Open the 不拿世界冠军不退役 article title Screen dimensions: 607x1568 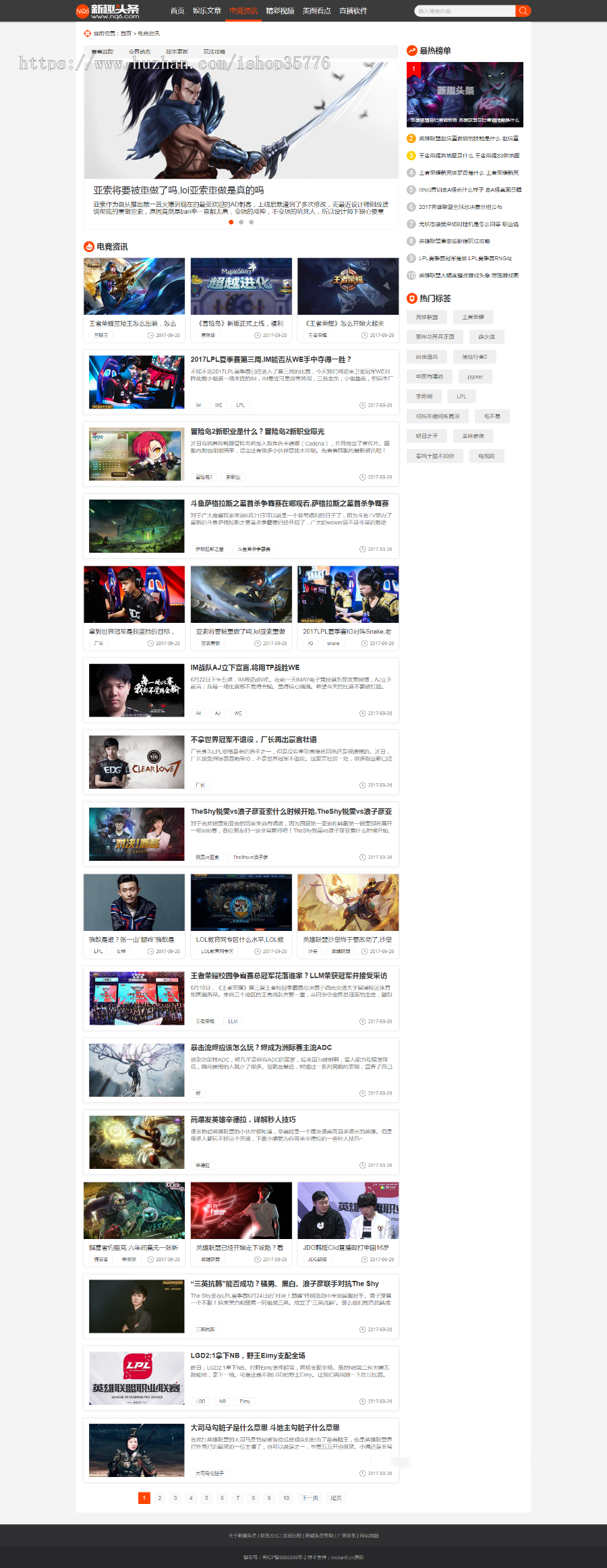(x=254, y=740)
